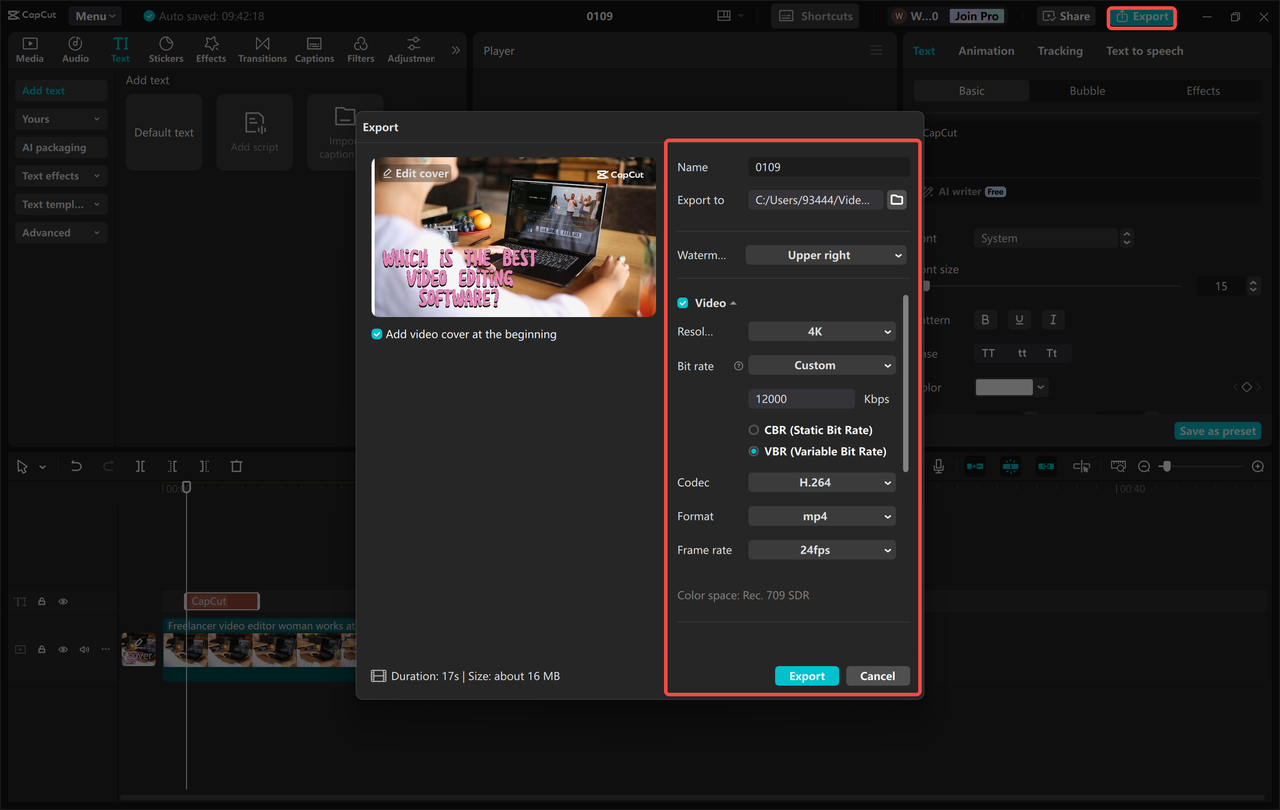Image resolution: width=1280 pixels, height=810 pixels.
Task: Uncheck Add video cover at the beginning
Action: coord(377,334)
